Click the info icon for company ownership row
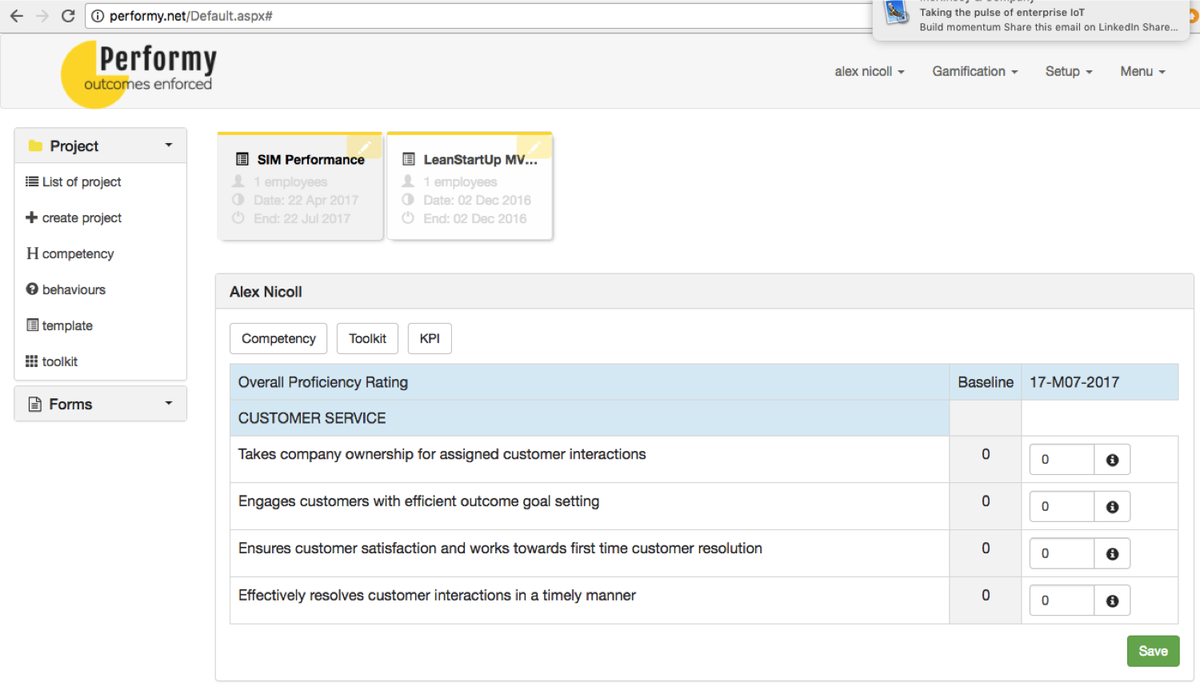The height and width of the screenshot is (690, 1200). coord(1112,460)
